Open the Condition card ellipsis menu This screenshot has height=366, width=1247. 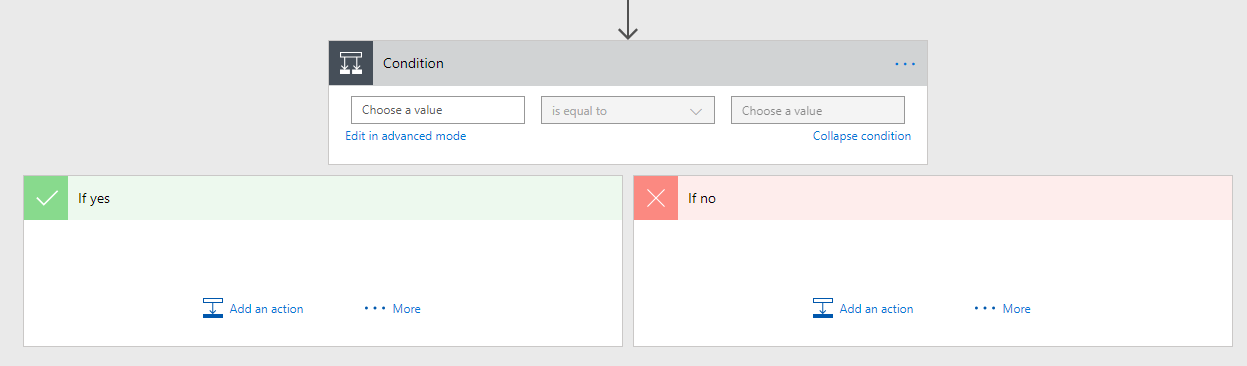click(905, 64)
